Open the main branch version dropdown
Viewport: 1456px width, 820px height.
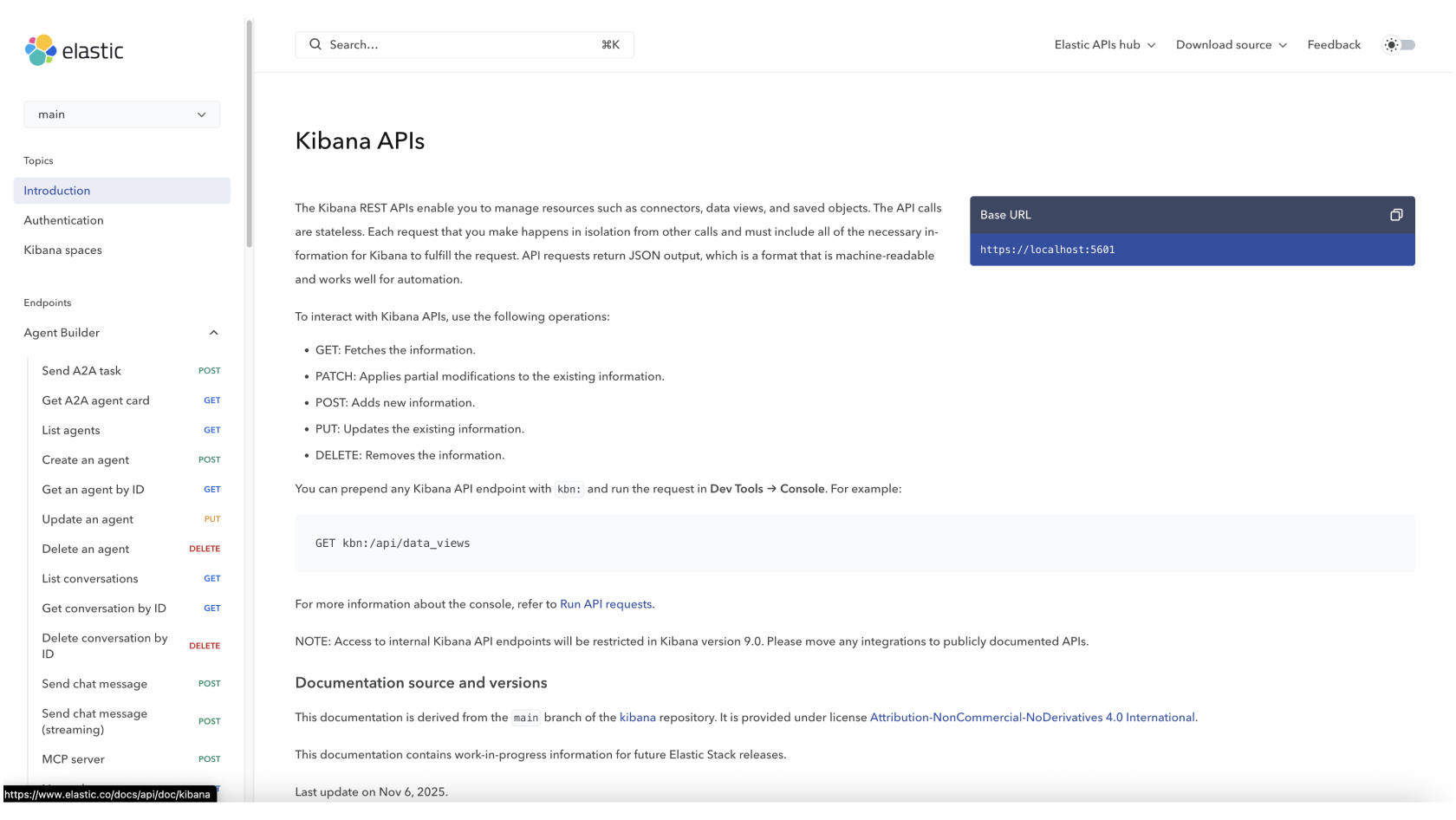pos(121,114)
